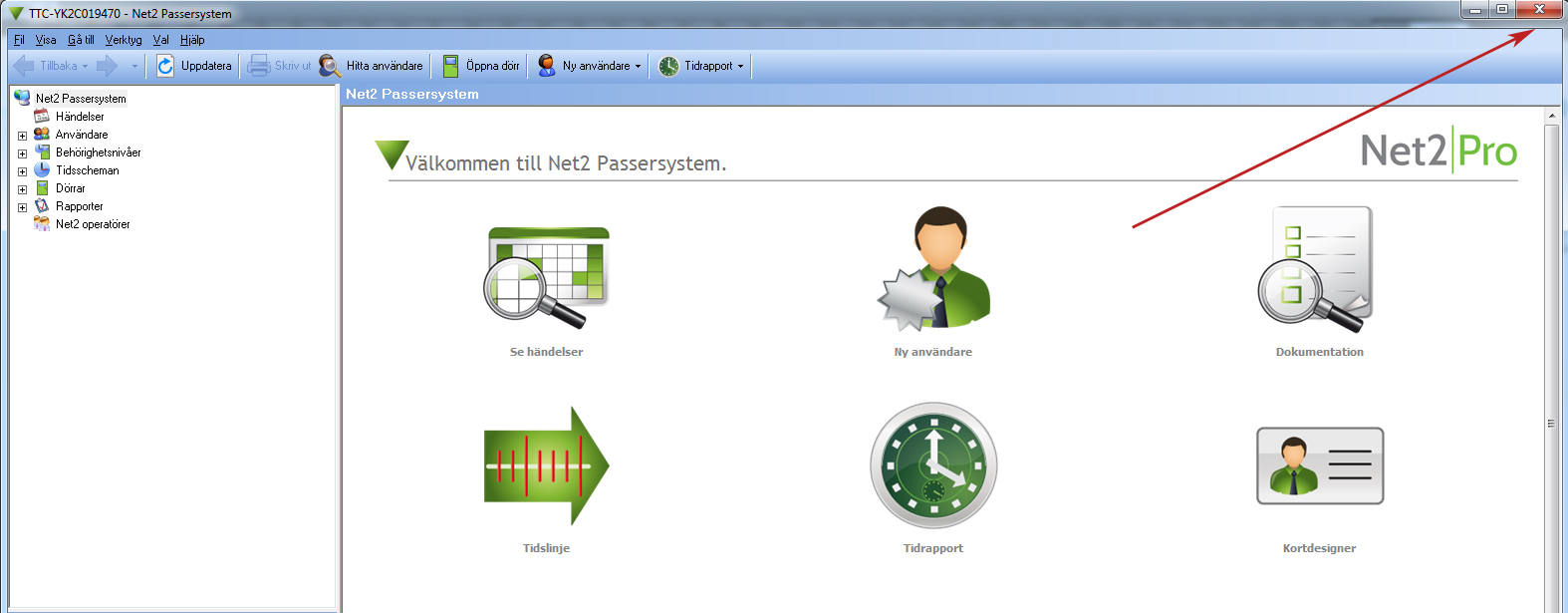Click the Ny användare toolbar person icon

coord(547,66)
